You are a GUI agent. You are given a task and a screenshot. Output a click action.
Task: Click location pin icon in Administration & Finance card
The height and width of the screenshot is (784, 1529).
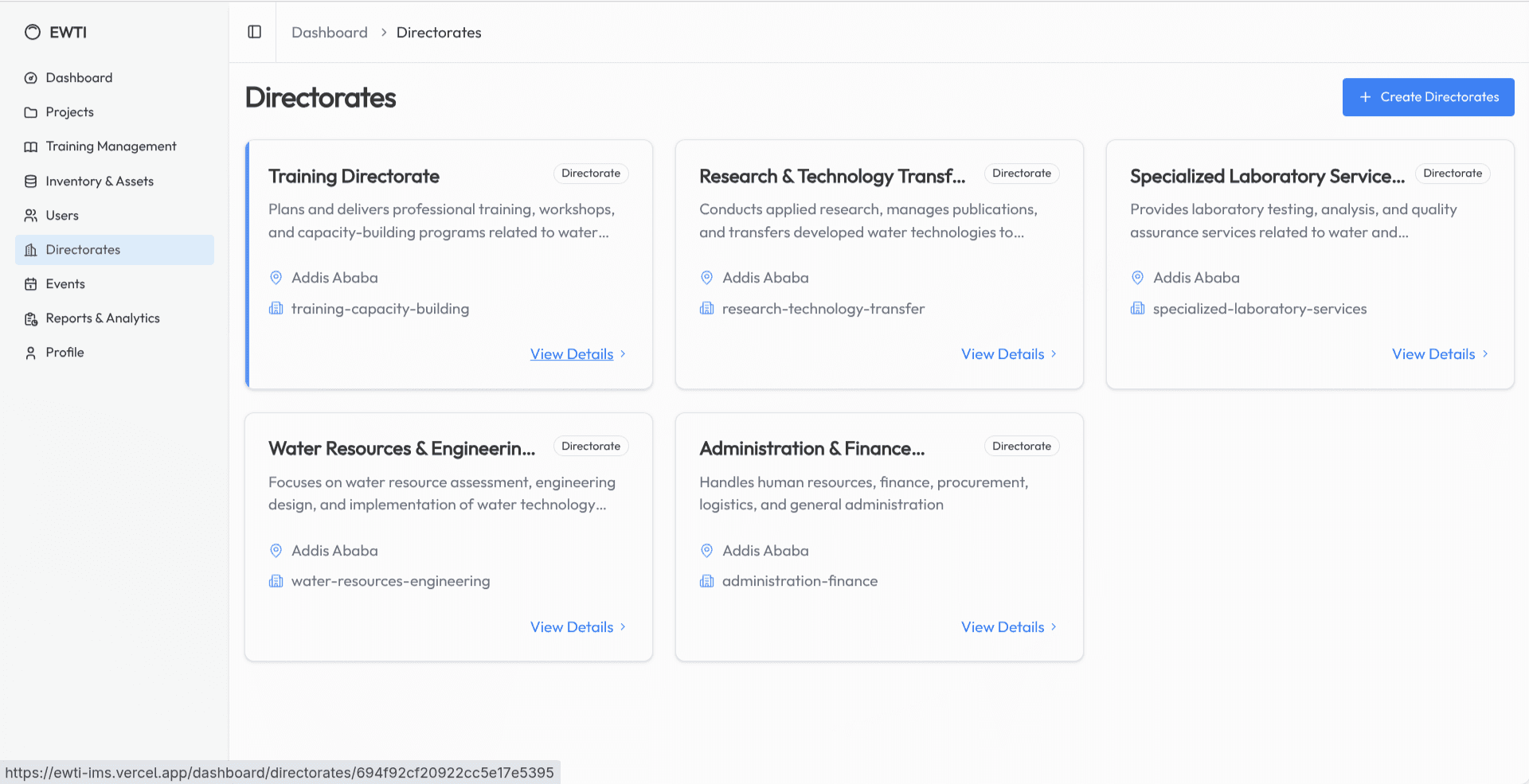[706, 551]
